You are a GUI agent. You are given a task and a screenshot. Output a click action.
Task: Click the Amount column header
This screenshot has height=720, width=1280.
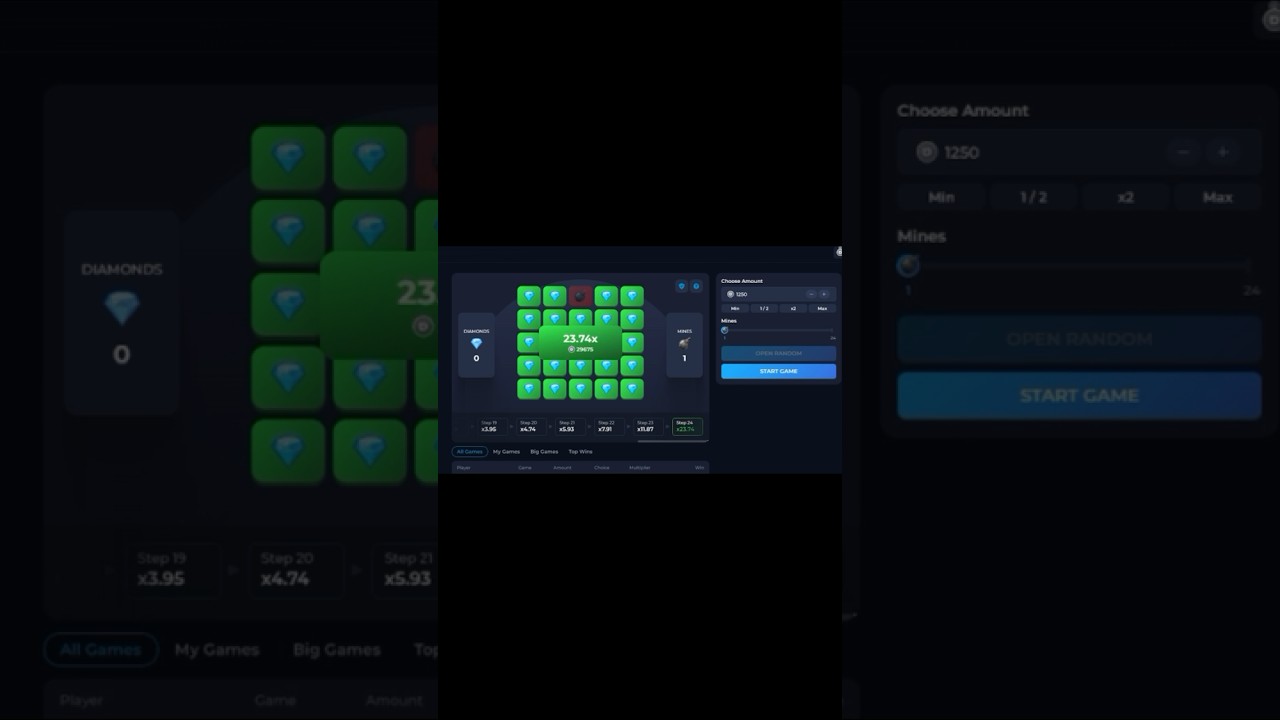pos(562,468)
